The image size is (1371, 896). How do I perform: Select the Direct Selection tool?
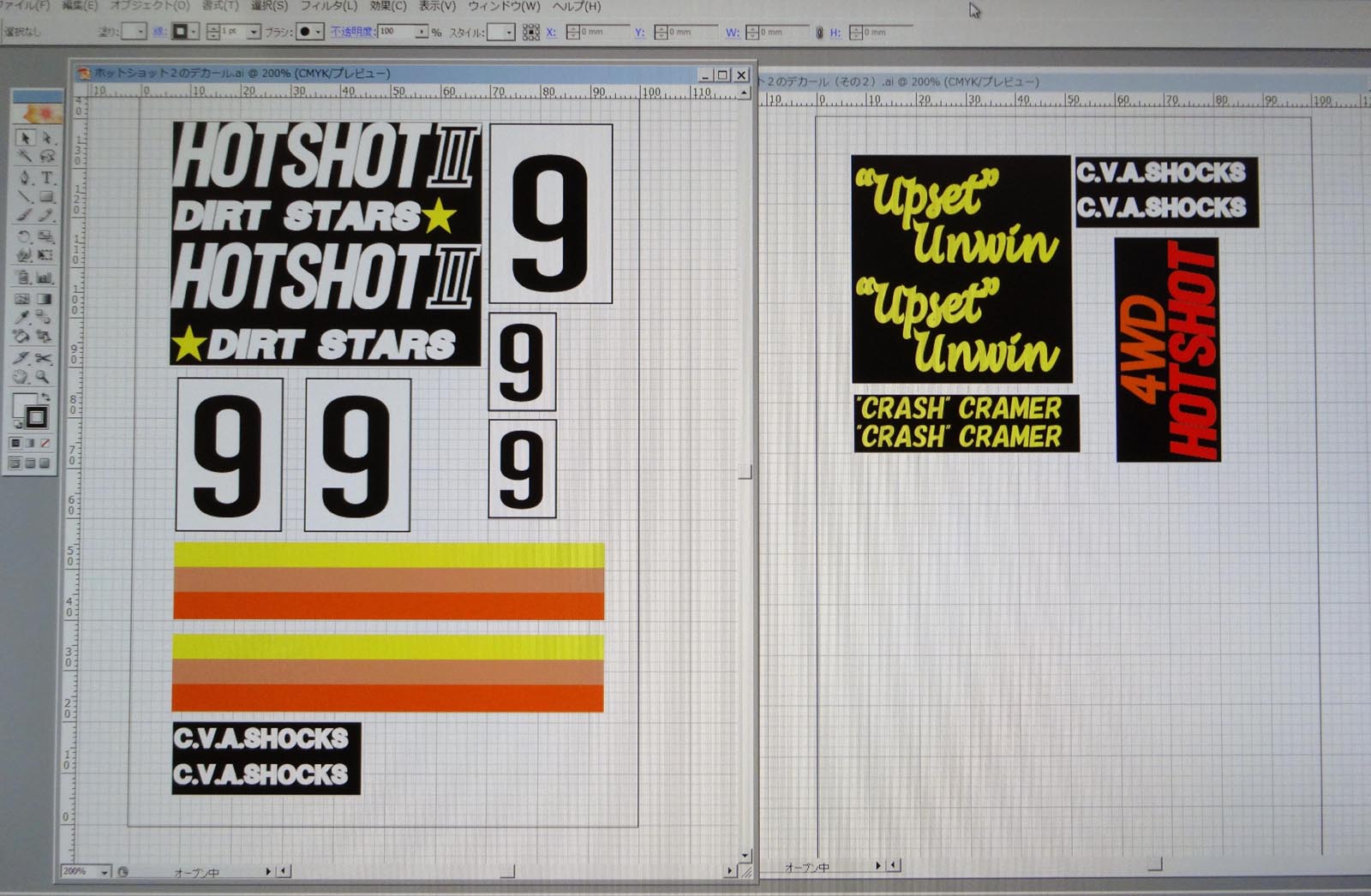[x=46, y=138]
